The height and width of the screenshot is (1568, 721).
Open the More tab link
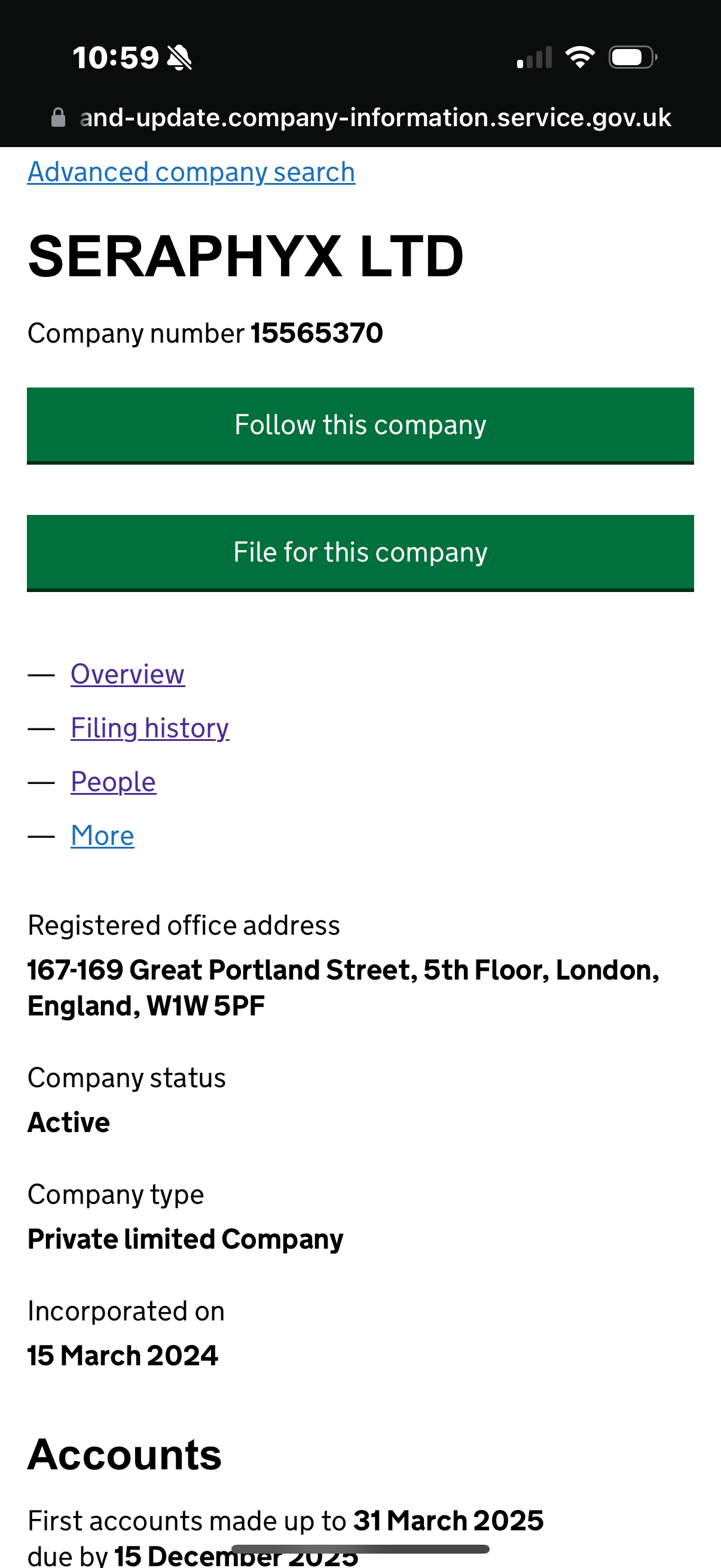tap(102, 836)
